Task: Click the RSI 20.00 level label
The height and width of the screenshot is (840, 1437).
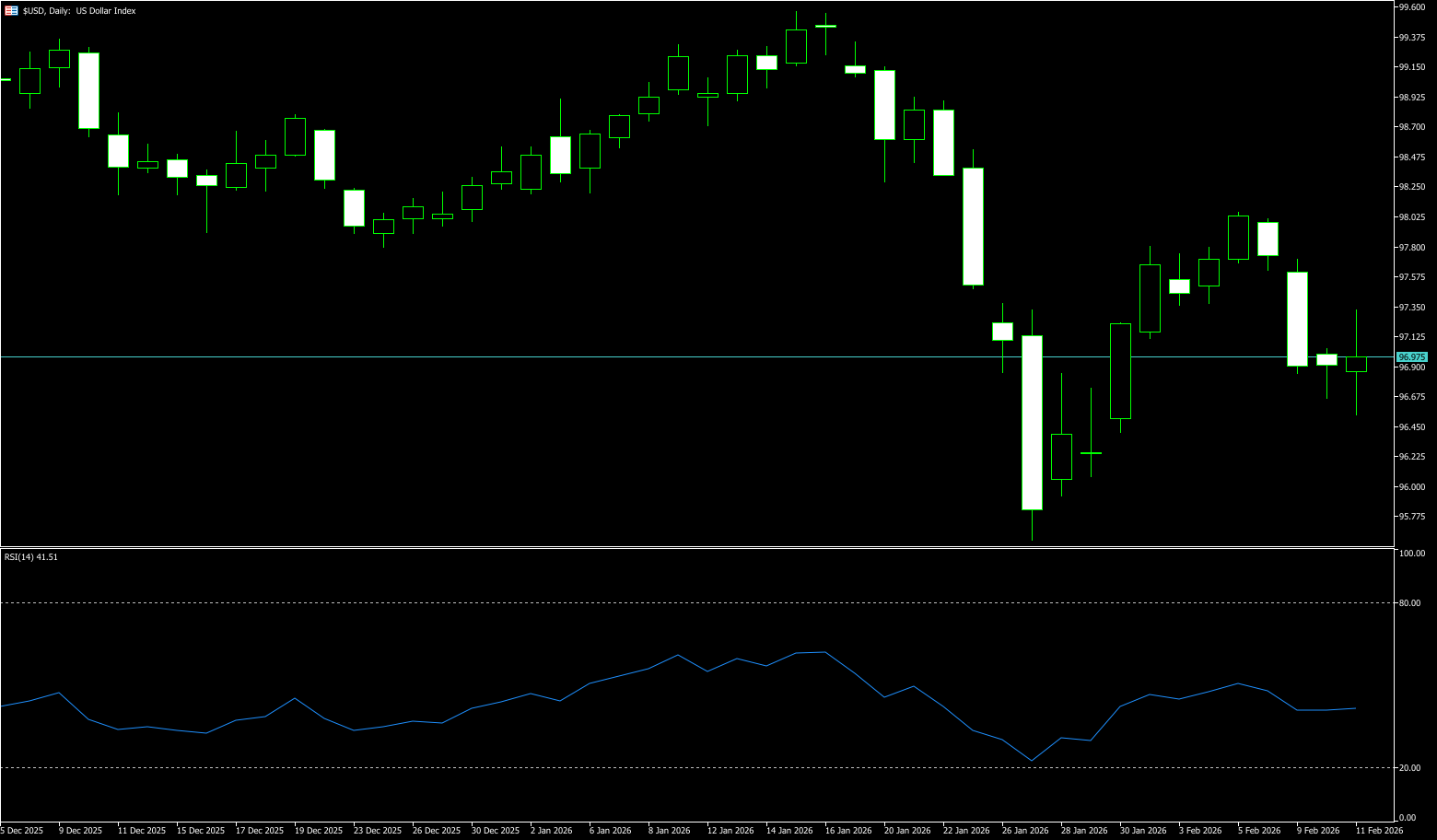Action: click(x=1409, y=768)
